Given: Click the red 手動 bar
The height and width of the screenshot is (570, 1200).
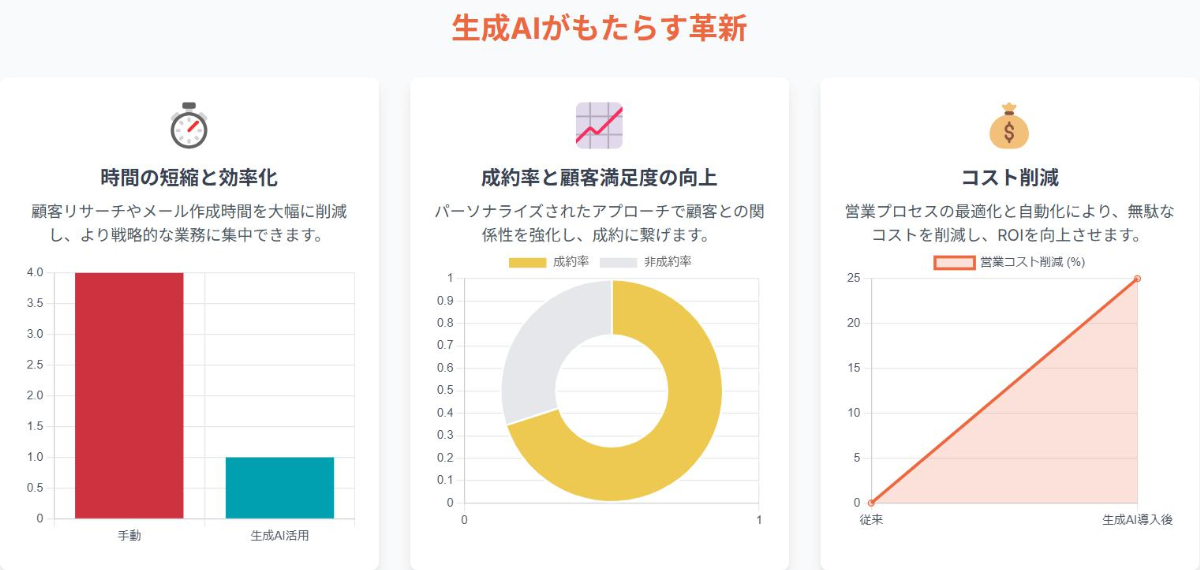Looking at the screenshot, I should [129, 395].
